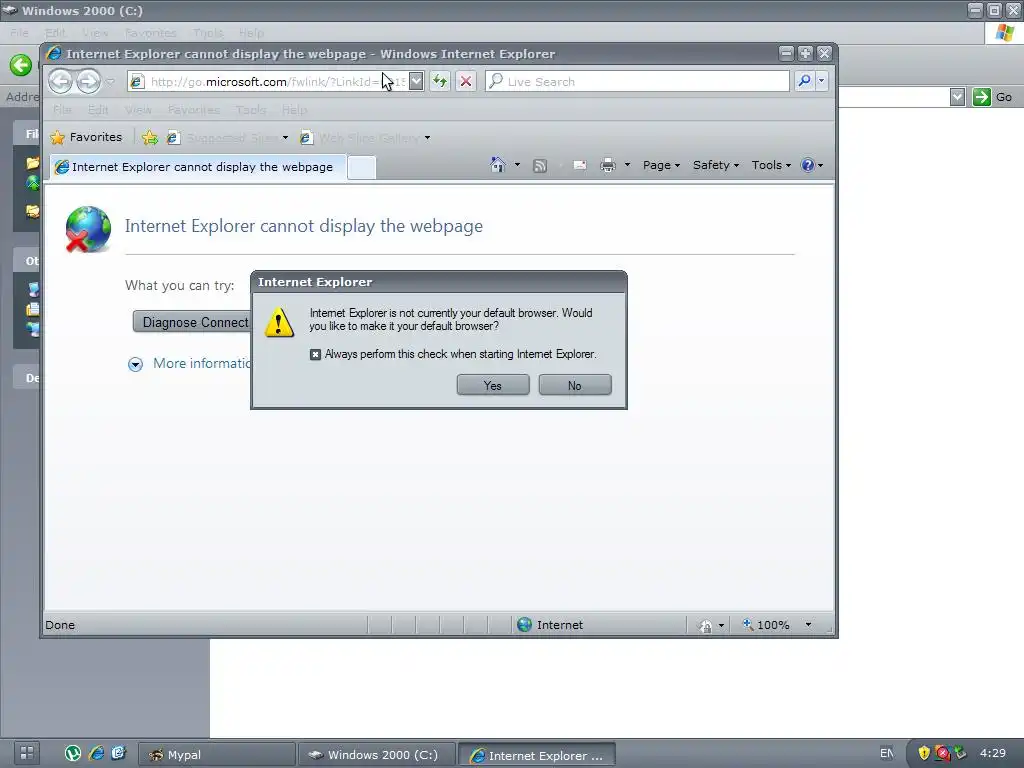Click the magnifier Search button
The width and height of the screenshot is (1024, 768).
(805, 81)
